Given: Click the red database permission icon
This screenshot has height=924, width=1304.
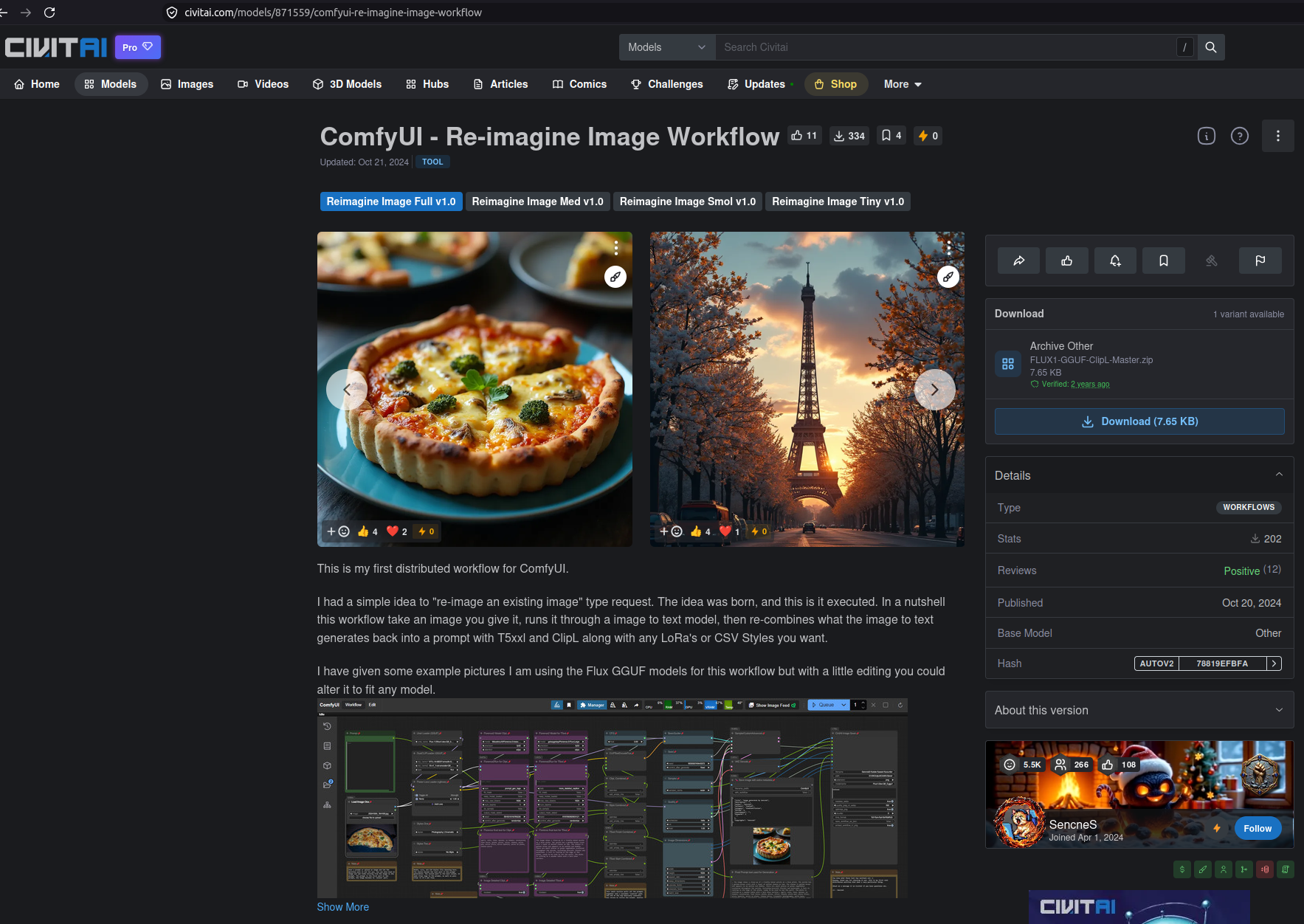Looking at the screenshot, I should click(x=1265, y=869).
